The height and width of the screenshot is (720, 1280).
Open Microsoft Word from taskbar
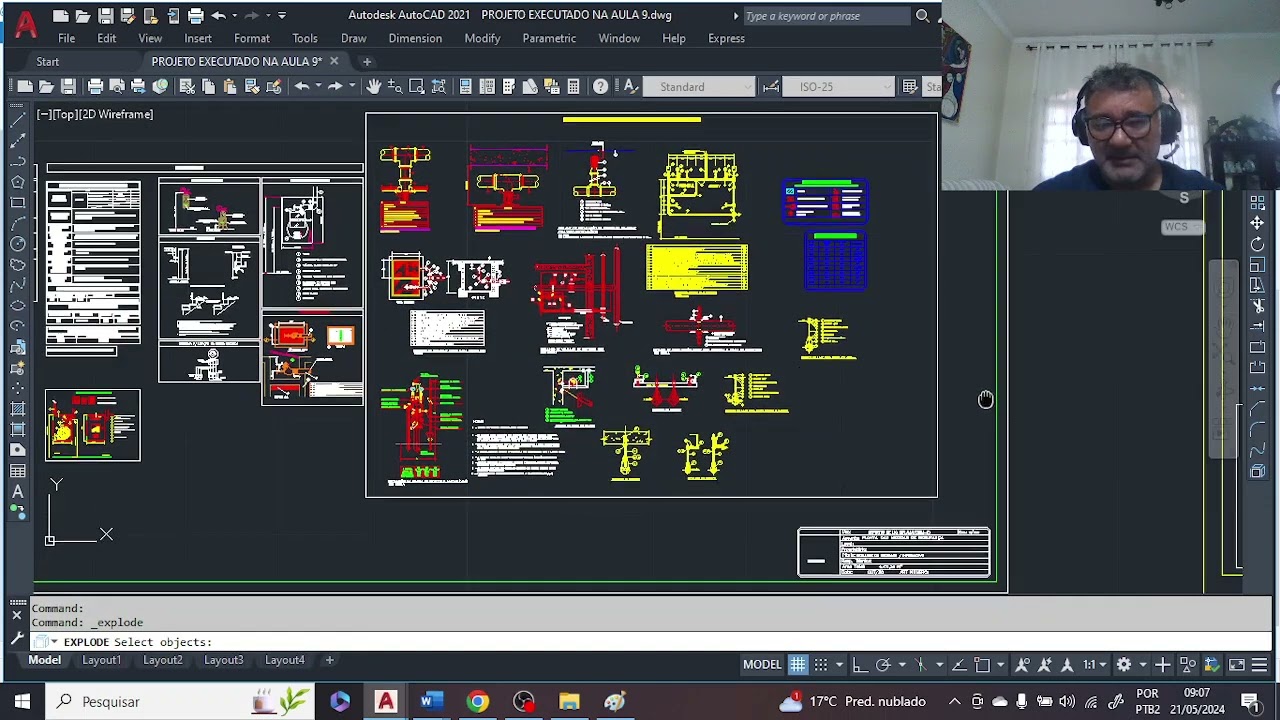[x=431, y=702]
